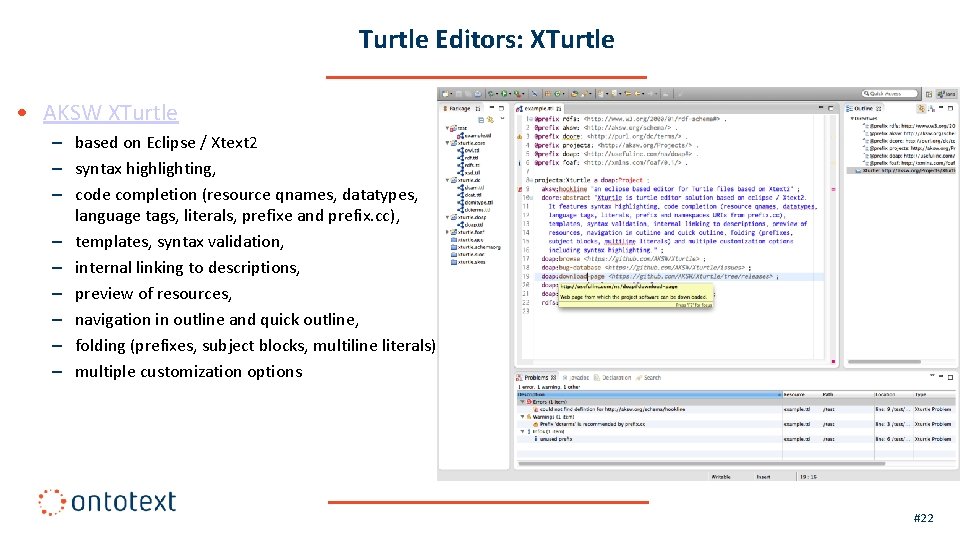Select the highlighted Xturtle entry in Outline

click(x=902, y=171)
